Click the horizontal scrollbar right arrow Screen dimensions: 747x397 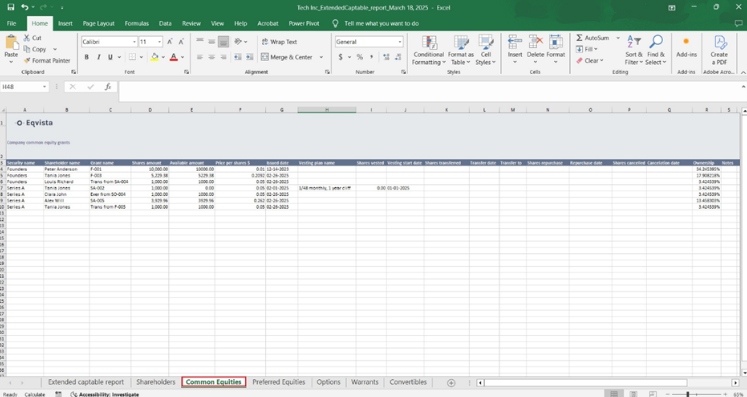tap(736, 382)
